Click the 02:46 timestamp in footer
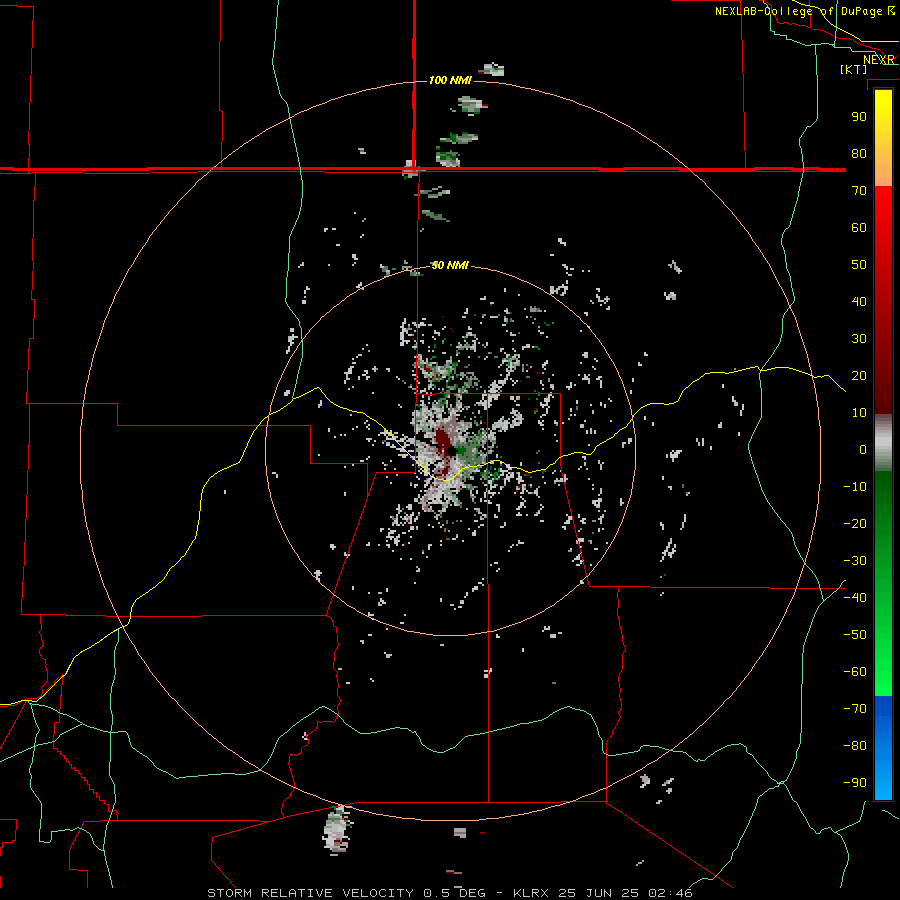900x900 pixels. pos(670,893)
